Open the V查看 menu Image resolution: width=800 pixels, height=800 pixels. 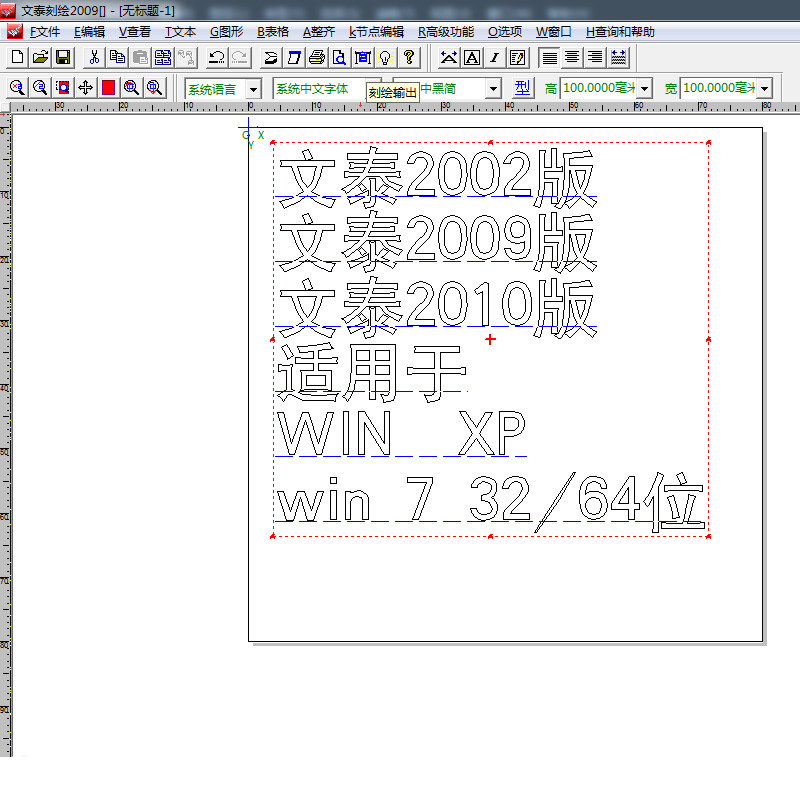coord(135,32)
